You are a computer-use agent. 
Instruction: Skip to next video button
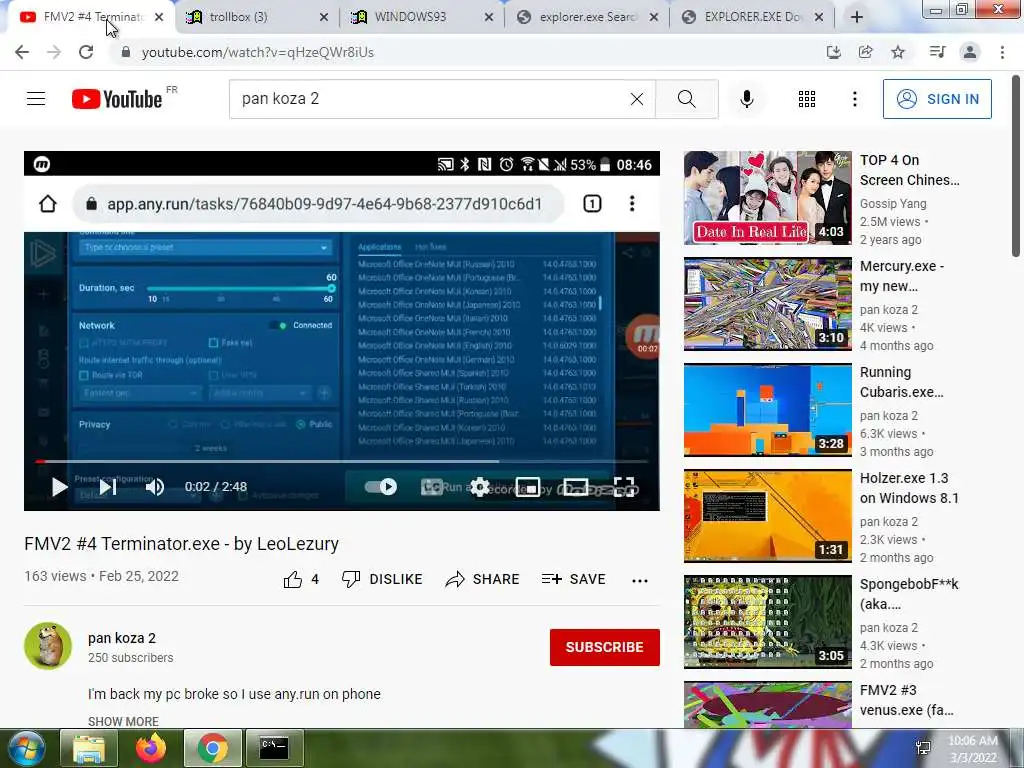(108, 487)
